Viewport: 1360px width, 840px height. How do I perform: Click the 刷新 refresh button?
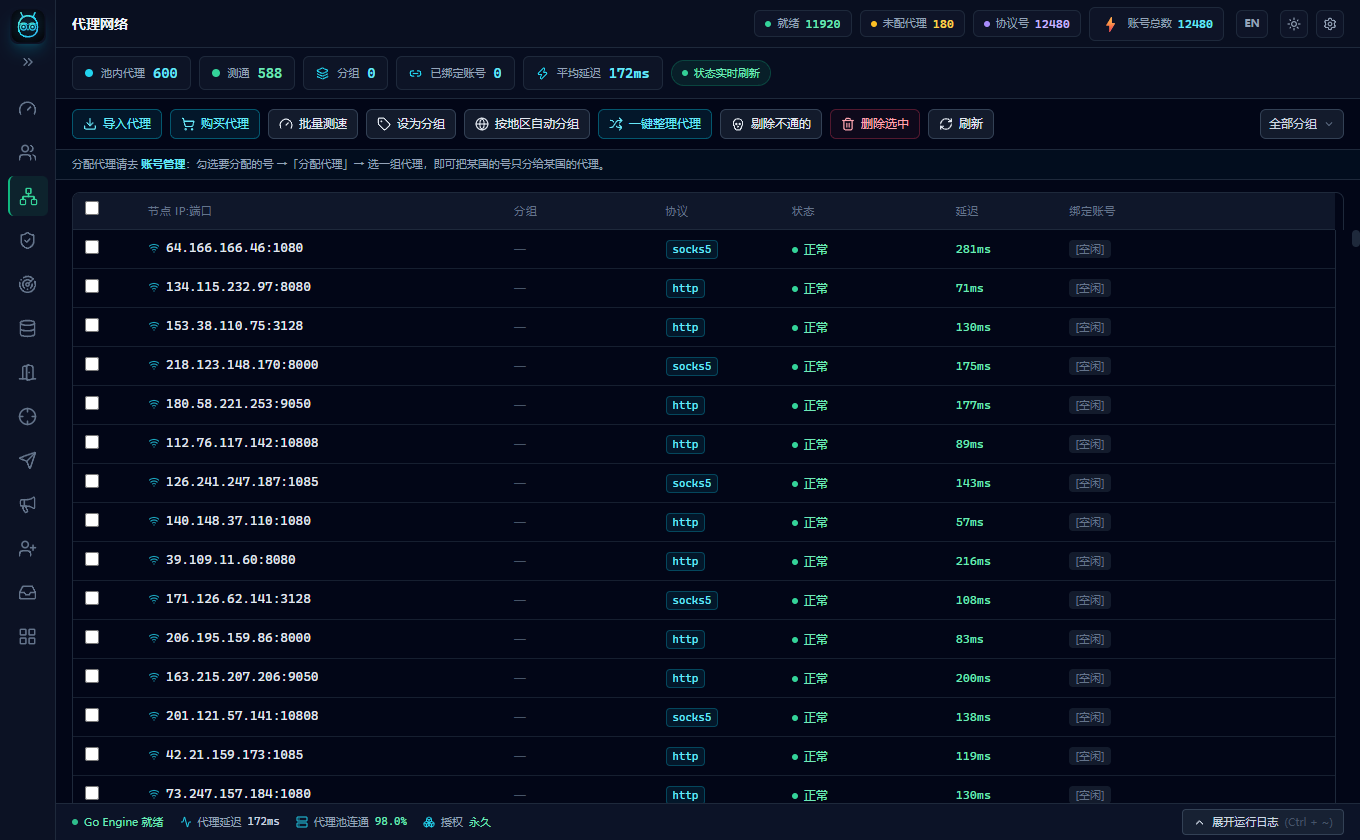(961, 124)
